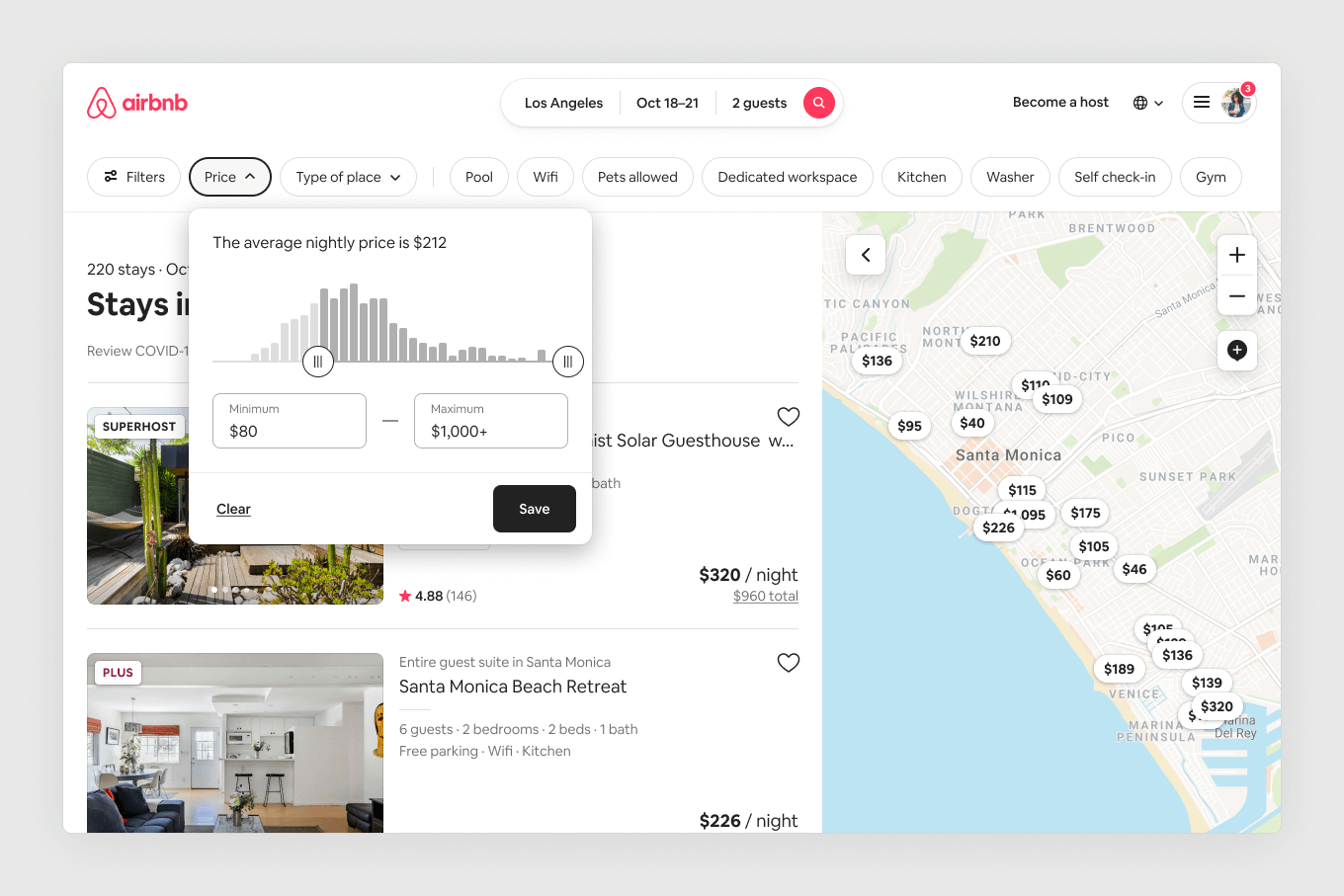Toggle the Pool filter chip
Viewport: 1344px width, 896px height.
[479, 177]
